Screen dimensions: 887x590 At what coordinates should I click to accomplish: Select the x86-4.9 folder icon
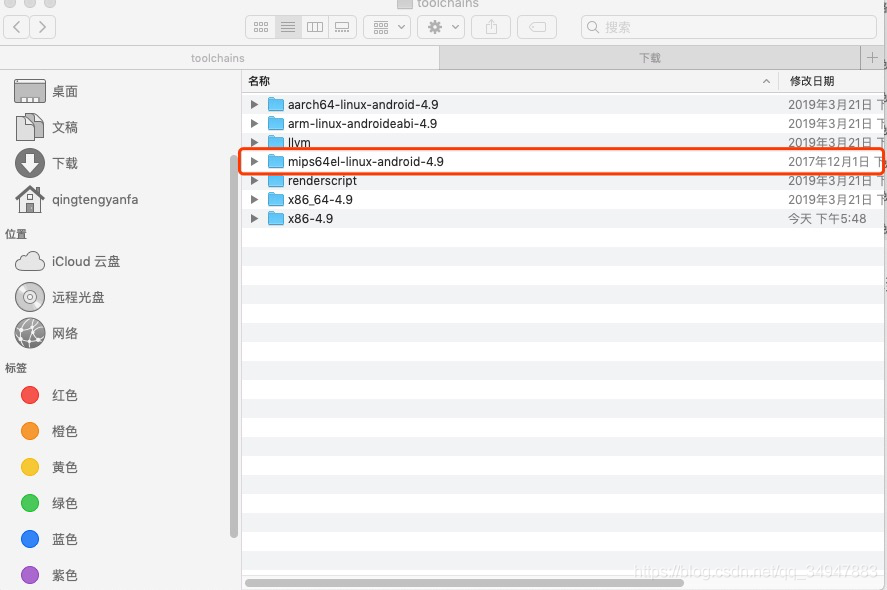(x=275, y=218)
